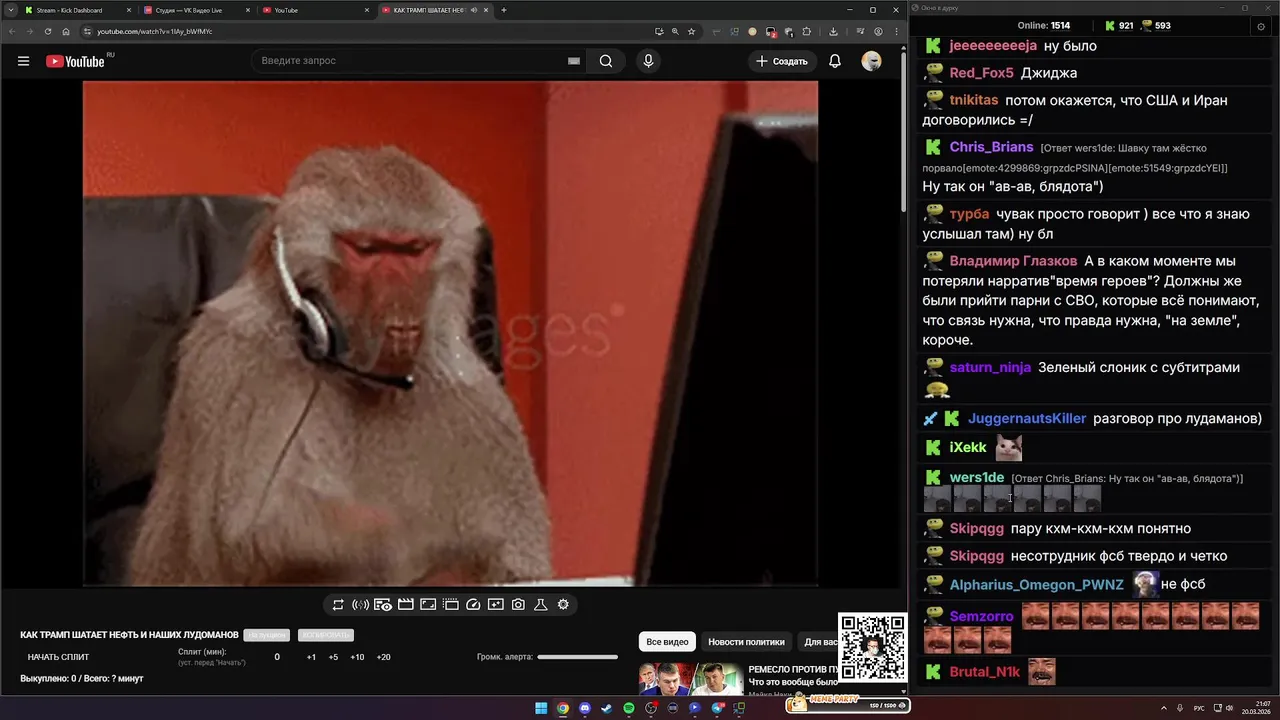Open the Создать create menu
The width and height of the screenshot is (1280, 720).
point(781,61)
